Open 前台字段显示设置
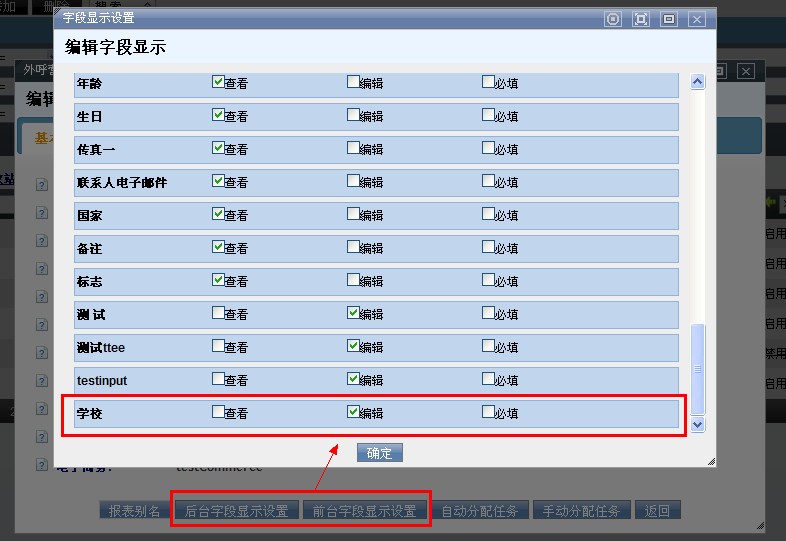The image size is (786, 541). click(x=364, y=511)
